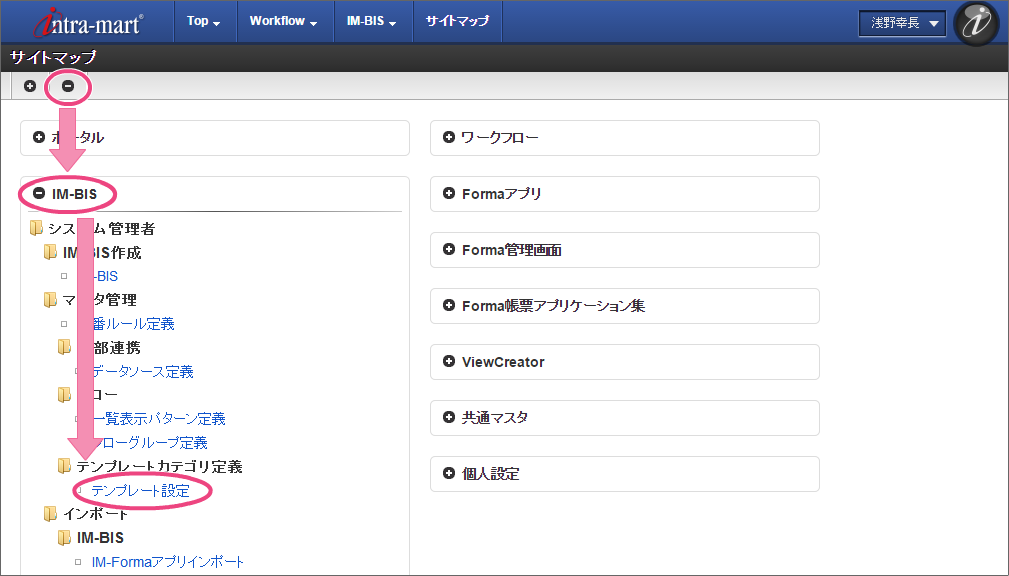Image resolution: width=1009 pixels, height=576 pixels.
Task: Click the round i icon at top right
Action: pos(975,23)
